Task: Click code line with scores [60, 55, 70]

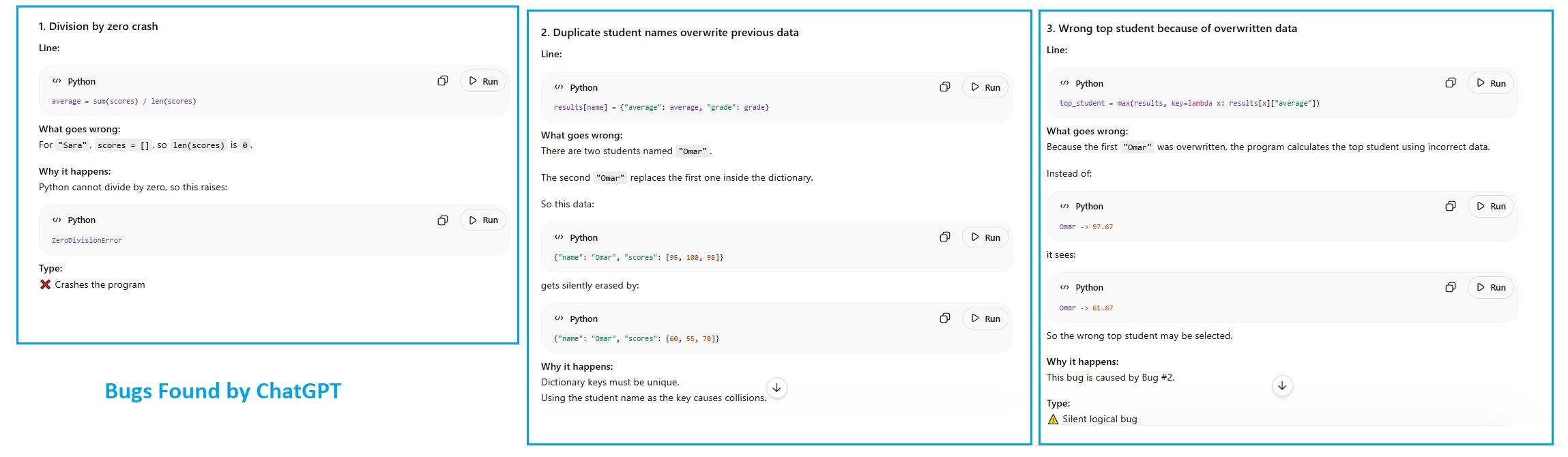Action: coord(637,338)
